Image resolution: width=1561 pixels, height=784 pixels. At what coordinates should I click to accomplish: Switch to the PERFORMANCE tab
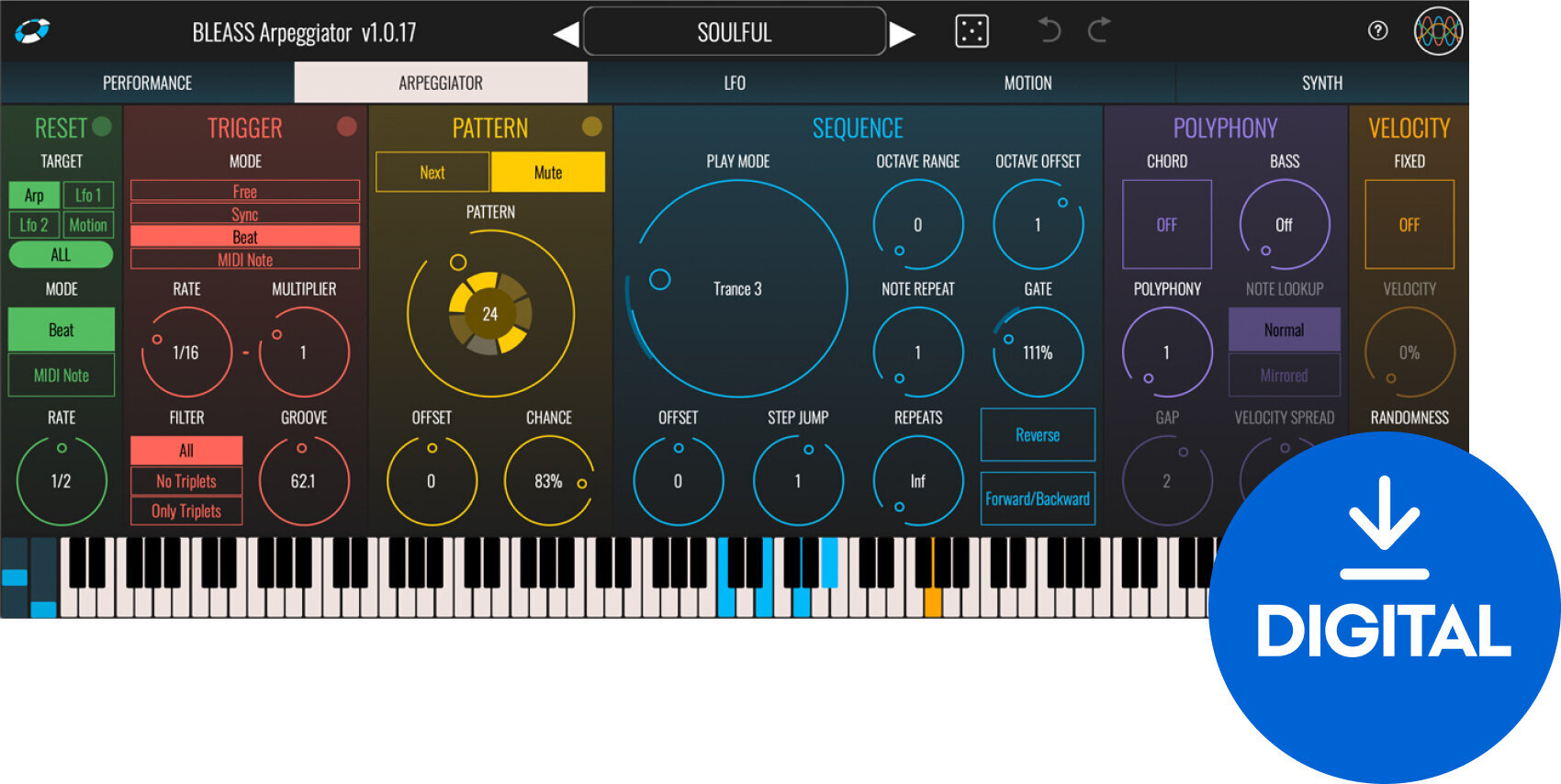tap(147, 83)
